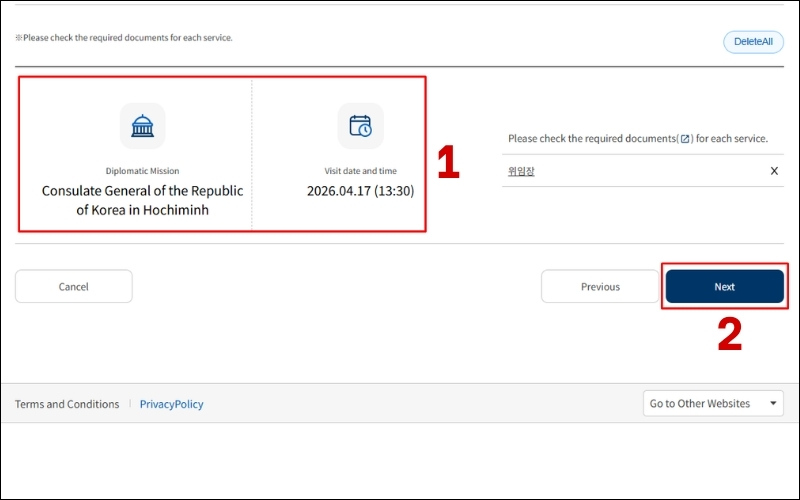Select the visit date 2026.04.17 (13:30) text
This screenshot has width=800, height=500.
pyautogui.click(x=360, y=191)
